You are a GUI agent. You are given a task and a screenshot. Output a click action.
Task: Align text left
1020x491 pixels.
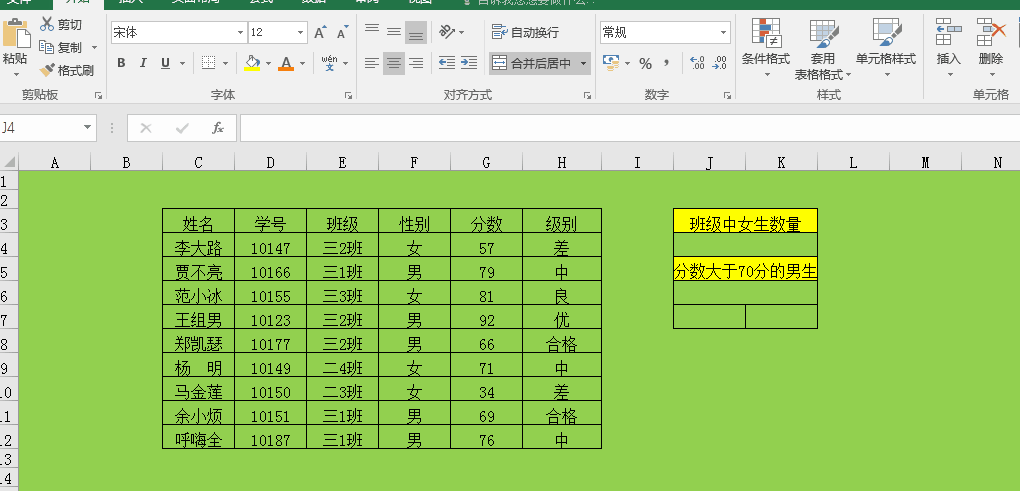tap(371, 63)
